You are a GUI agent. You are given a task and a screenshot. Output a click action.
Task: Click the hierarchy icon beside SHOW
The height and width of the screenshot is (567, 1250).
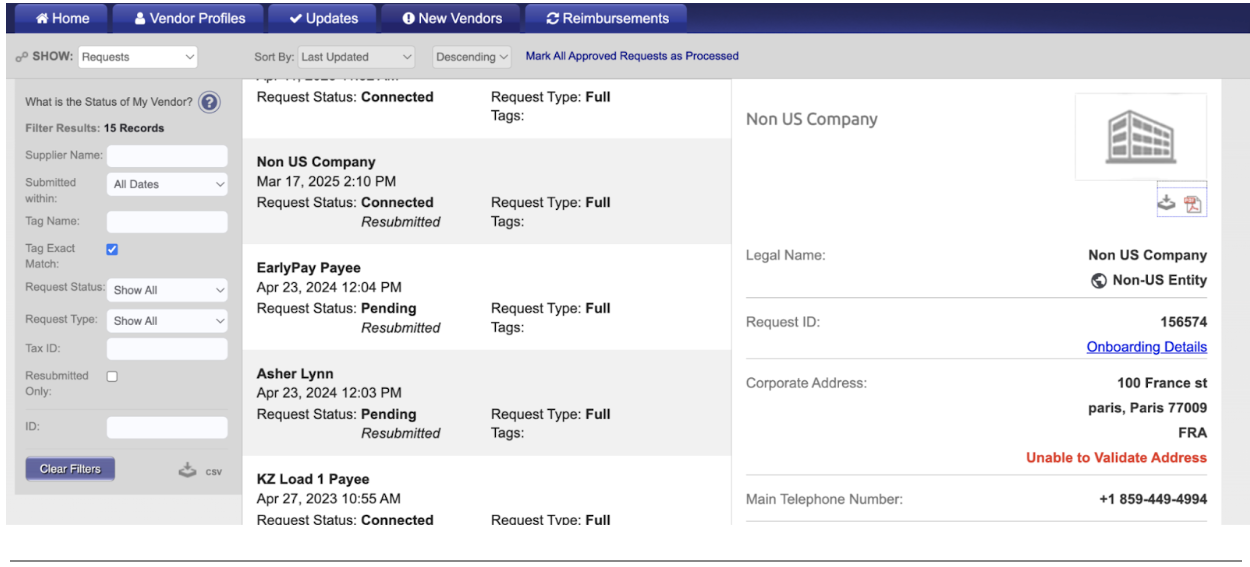click(x=21, y=58)
